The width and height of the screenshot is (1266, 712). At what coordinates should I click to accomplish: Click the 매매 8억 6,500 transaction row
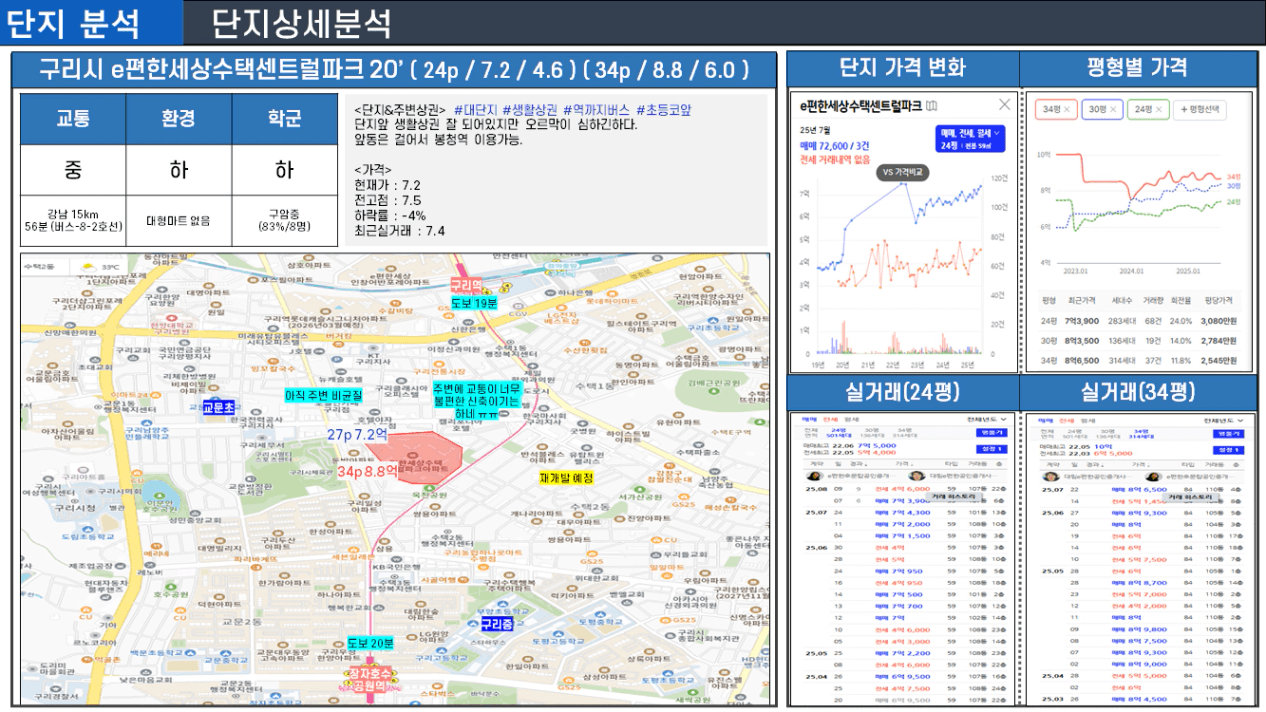1141,489
